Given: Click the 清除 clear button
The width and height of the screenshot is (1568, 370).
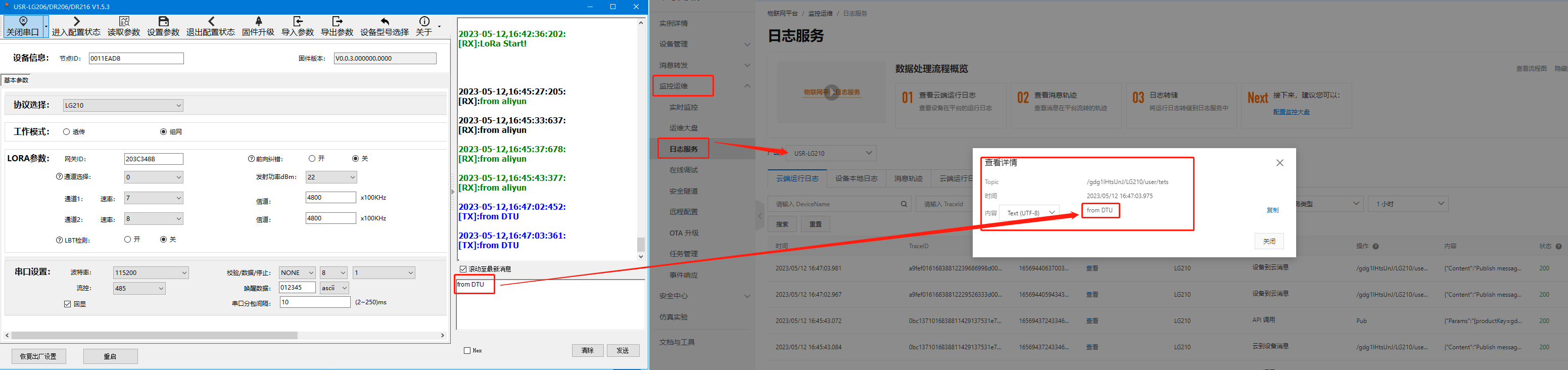Looking at the screenshot, I should coord(587,350).
